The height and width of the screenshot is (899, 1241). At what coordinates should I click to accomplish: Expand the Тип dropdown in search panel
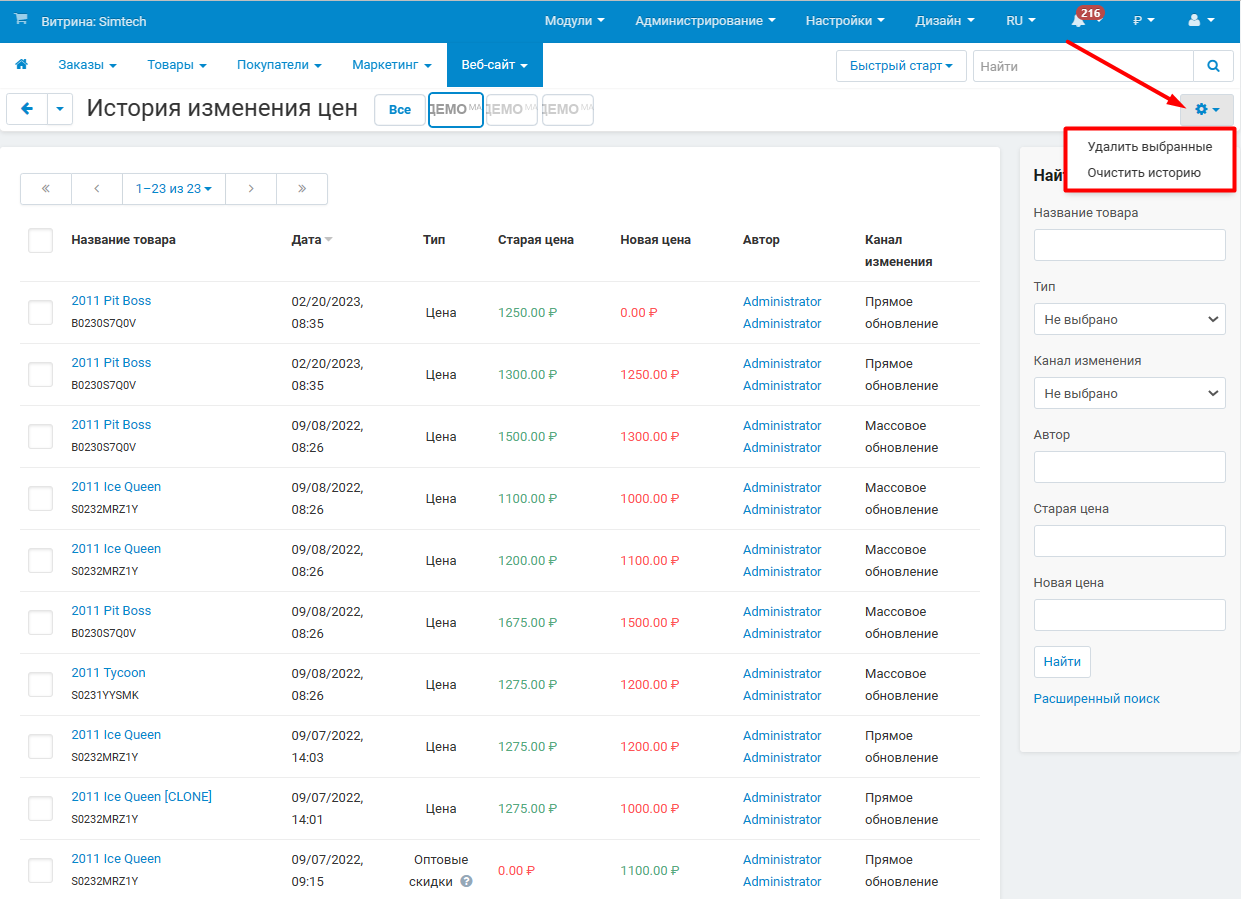[1129, 319]
